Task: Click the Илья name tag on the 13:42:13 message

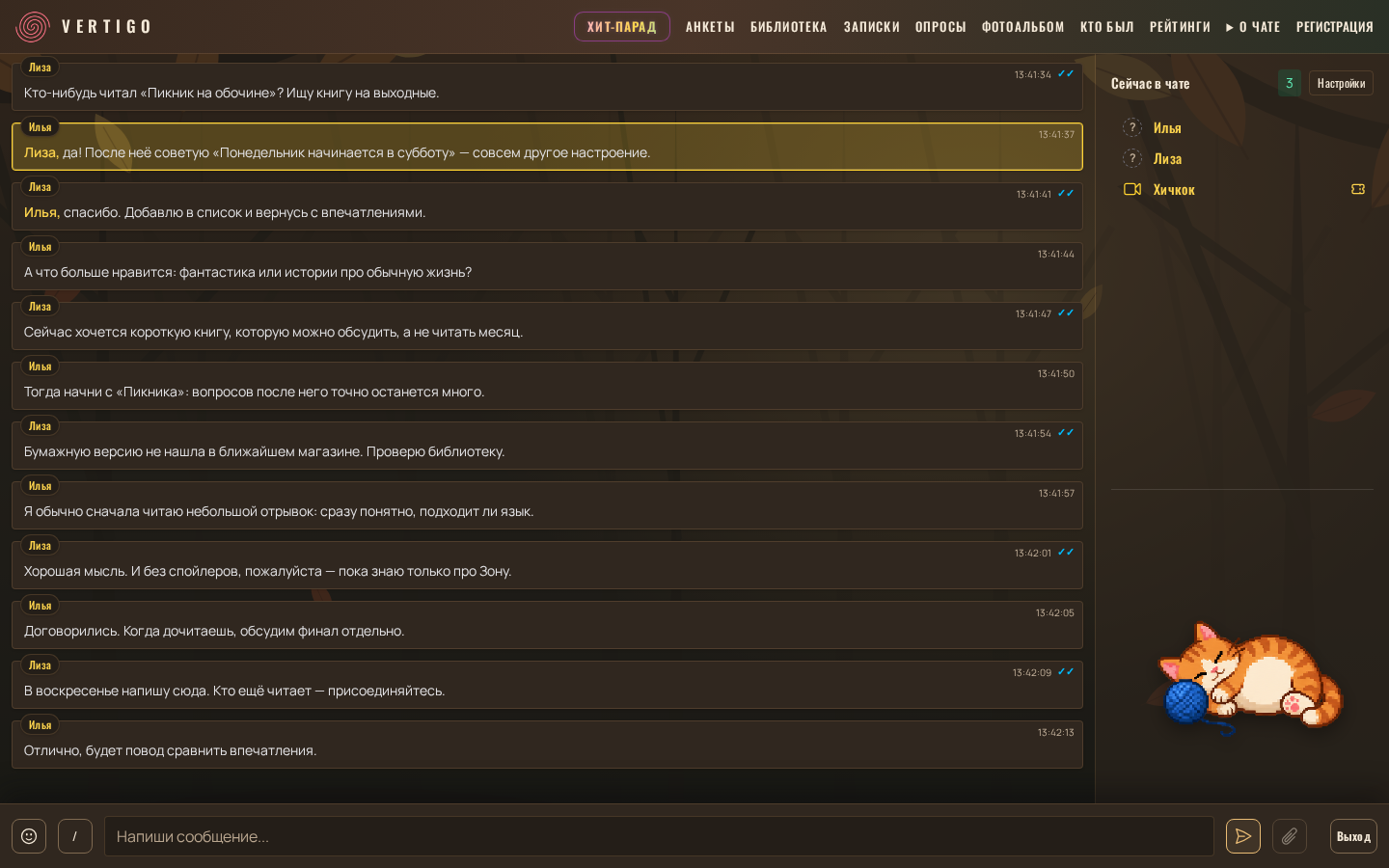Action: click(x=40, y=725)
